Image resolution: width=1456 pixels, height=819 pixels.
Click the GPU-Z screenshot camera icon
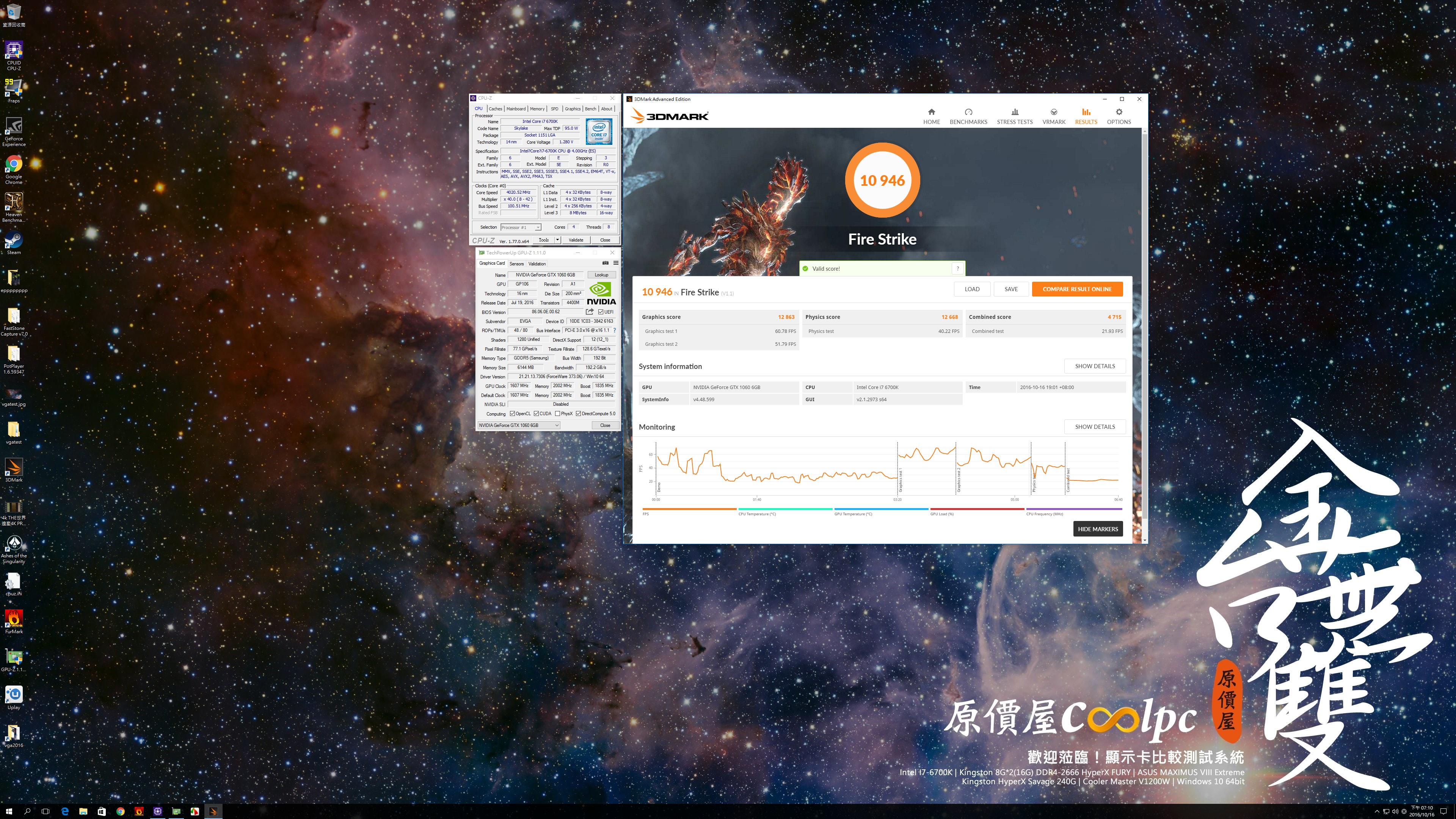coord(606,263)
